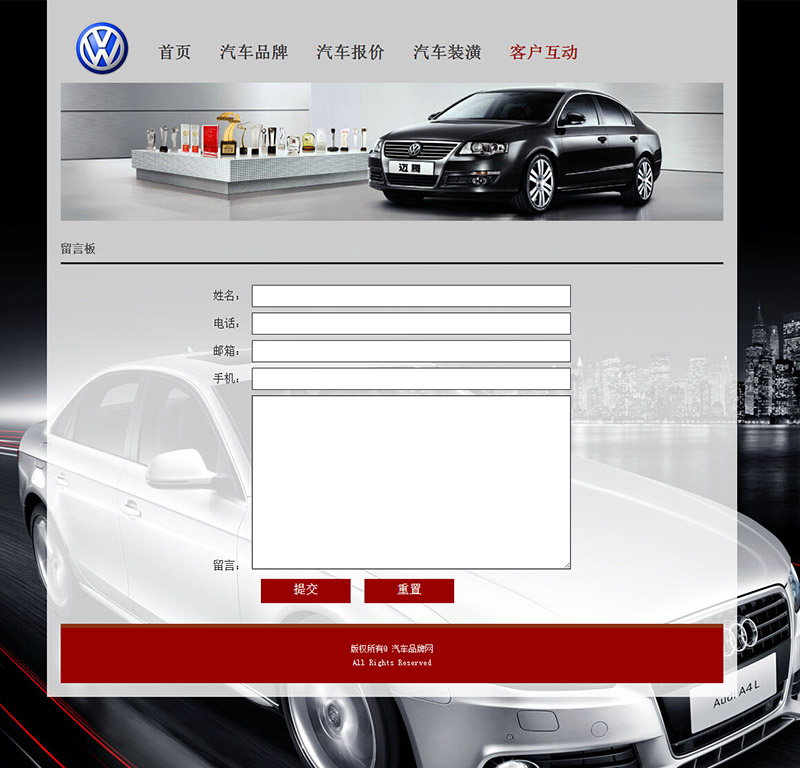Open the 首页 navigation item
Image resolution: width=800 pixels, height=768 pixels.
click(x=175, y=52)
